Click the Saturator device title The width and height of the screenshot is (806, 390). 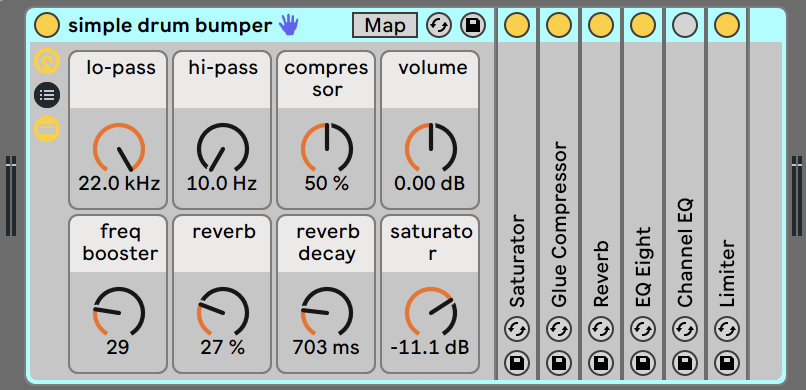[x=517, y=261]
